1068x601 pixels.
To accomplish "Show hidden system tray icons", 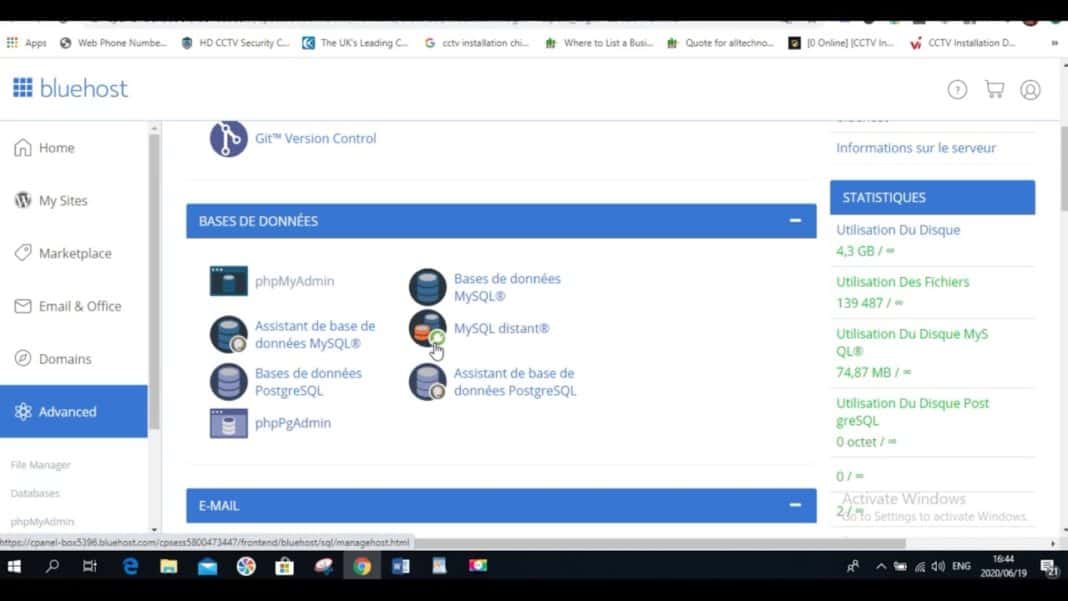I will [881, 566].
